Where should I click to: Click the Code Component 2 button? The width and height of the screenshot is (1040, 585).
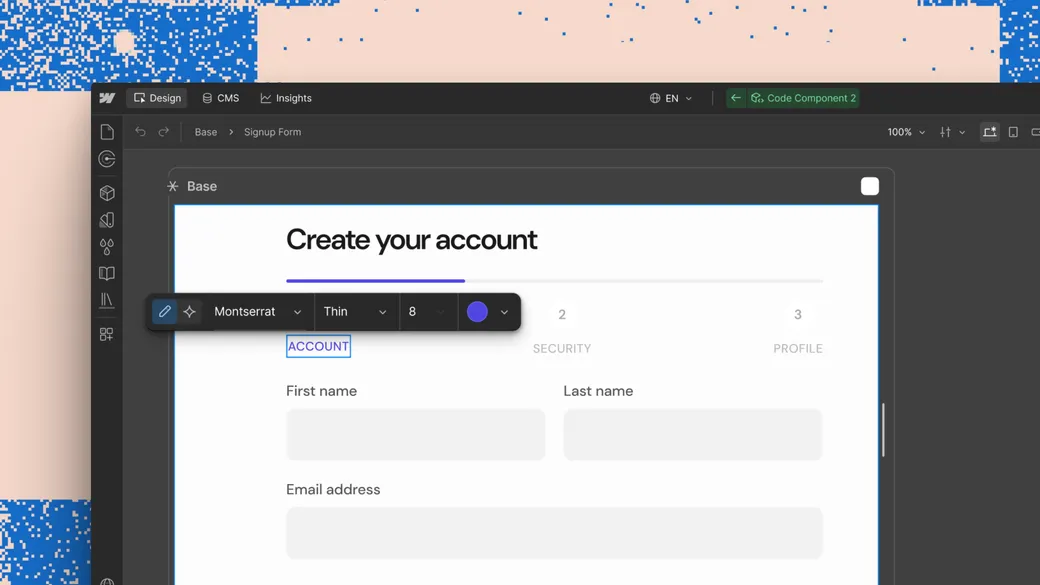tap(803, 98)
